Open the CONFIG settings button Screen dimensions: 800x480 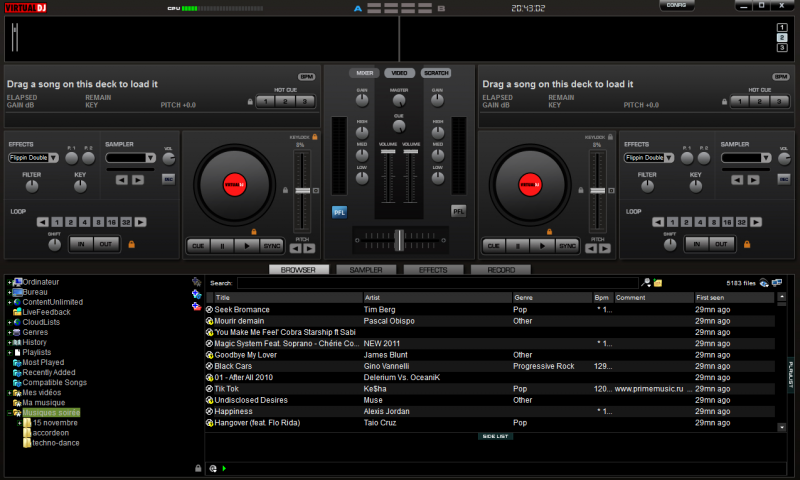coord(677,5)
